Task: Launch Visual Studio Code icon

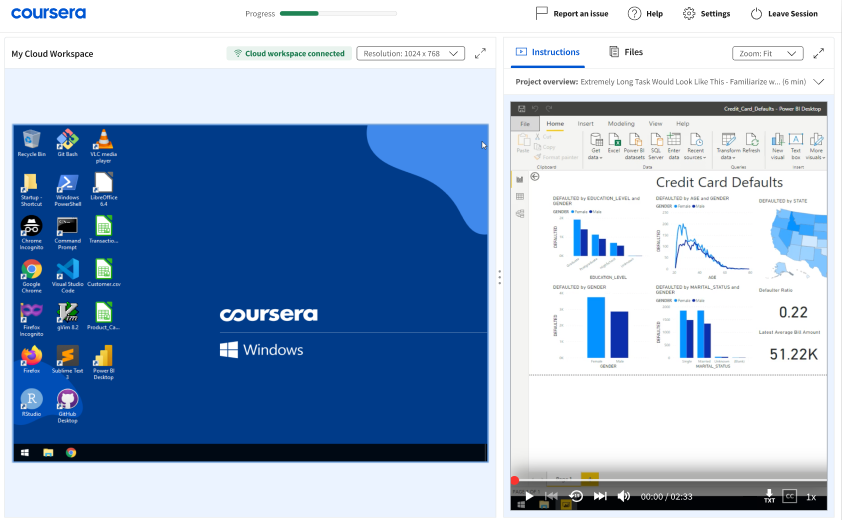Action: (68, 276)
